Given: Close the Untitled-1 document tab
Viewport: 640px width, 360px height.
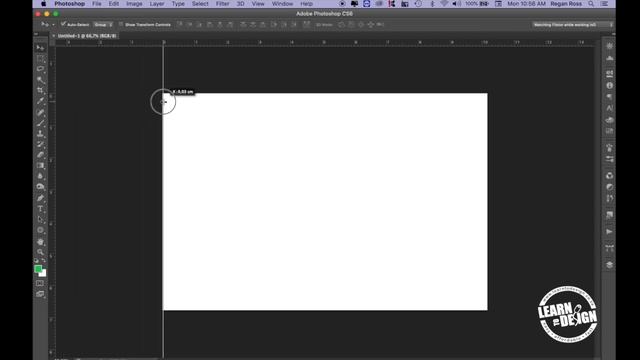Looking at the screenshot, I should [x=53, y=36].
